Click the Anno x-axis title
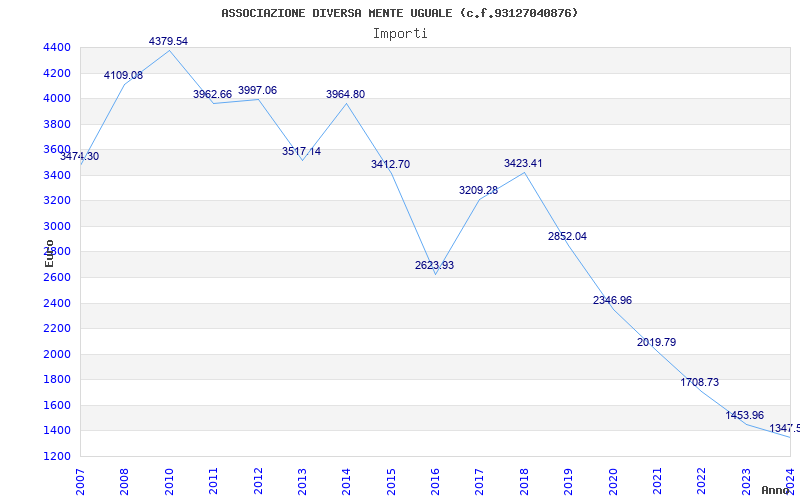The width and height of the screenshot is (800, 500). pos(776,490)
